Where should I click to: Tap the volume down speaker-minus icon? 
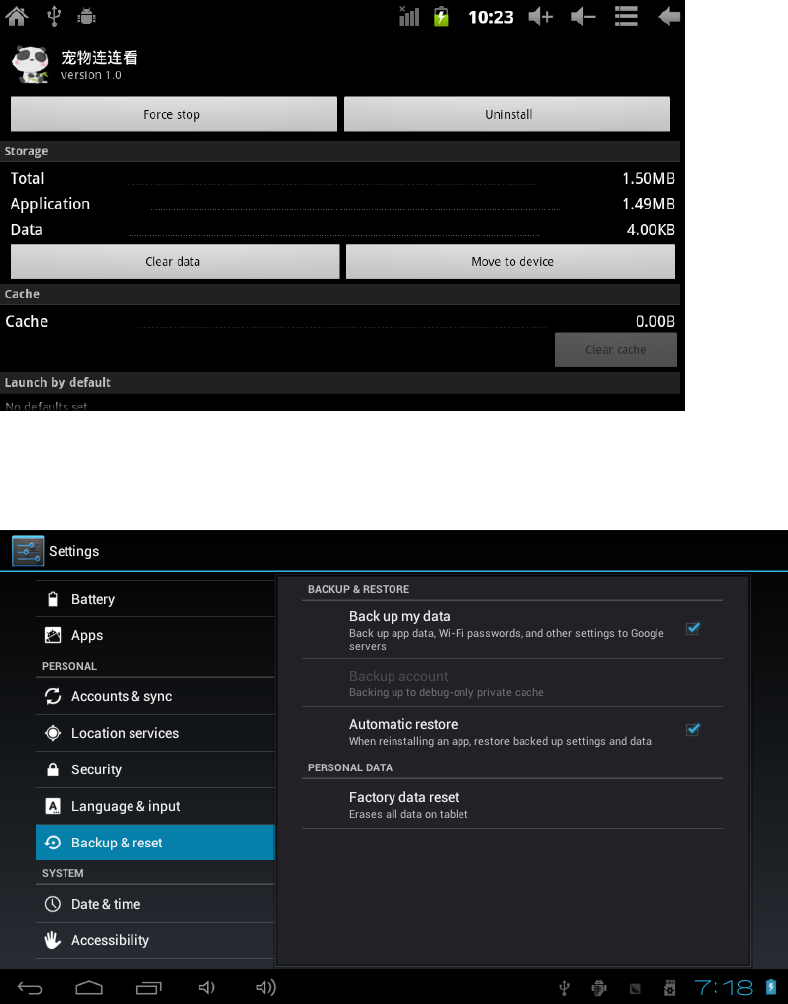583,16
